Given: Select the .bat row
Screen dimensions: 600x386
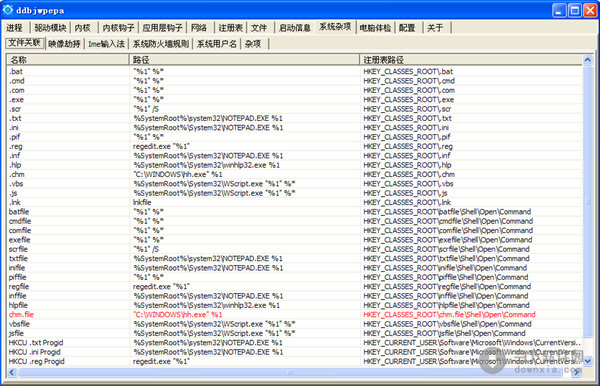Looking at the screenshot, I should pyautogui.click(x=295, y=72).
